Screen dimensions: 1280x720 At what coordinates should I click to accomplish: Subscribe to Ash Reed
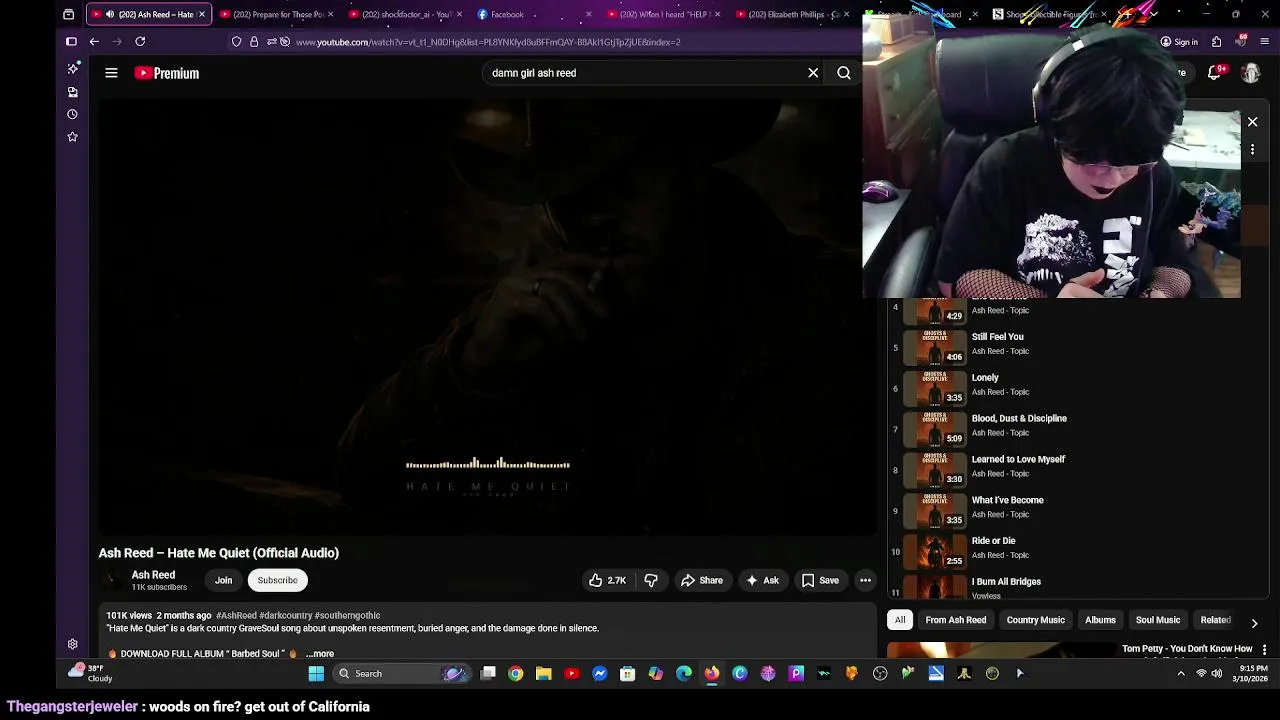[x=277, y=580]
